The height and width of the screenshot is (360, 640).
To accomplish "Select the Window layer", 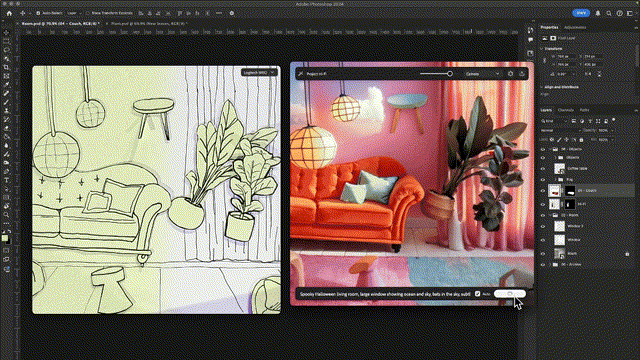I will [x=588, y=240].
